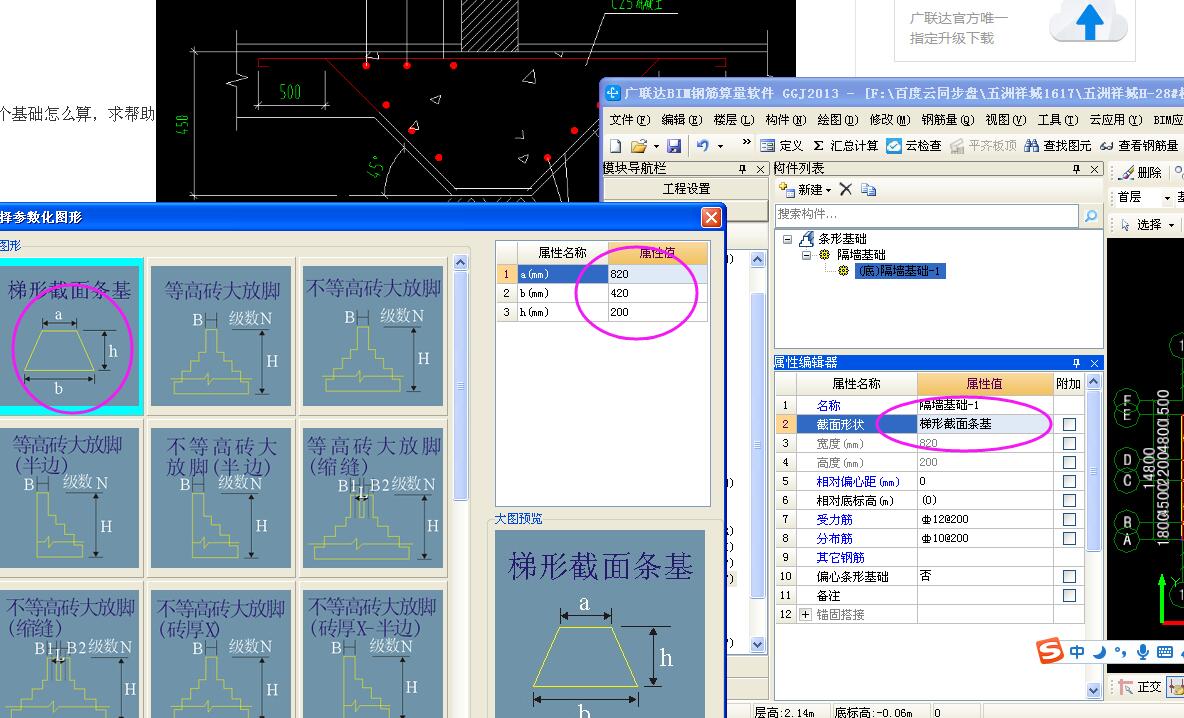Click the 受力筋 property label link

tap(834, 519)
